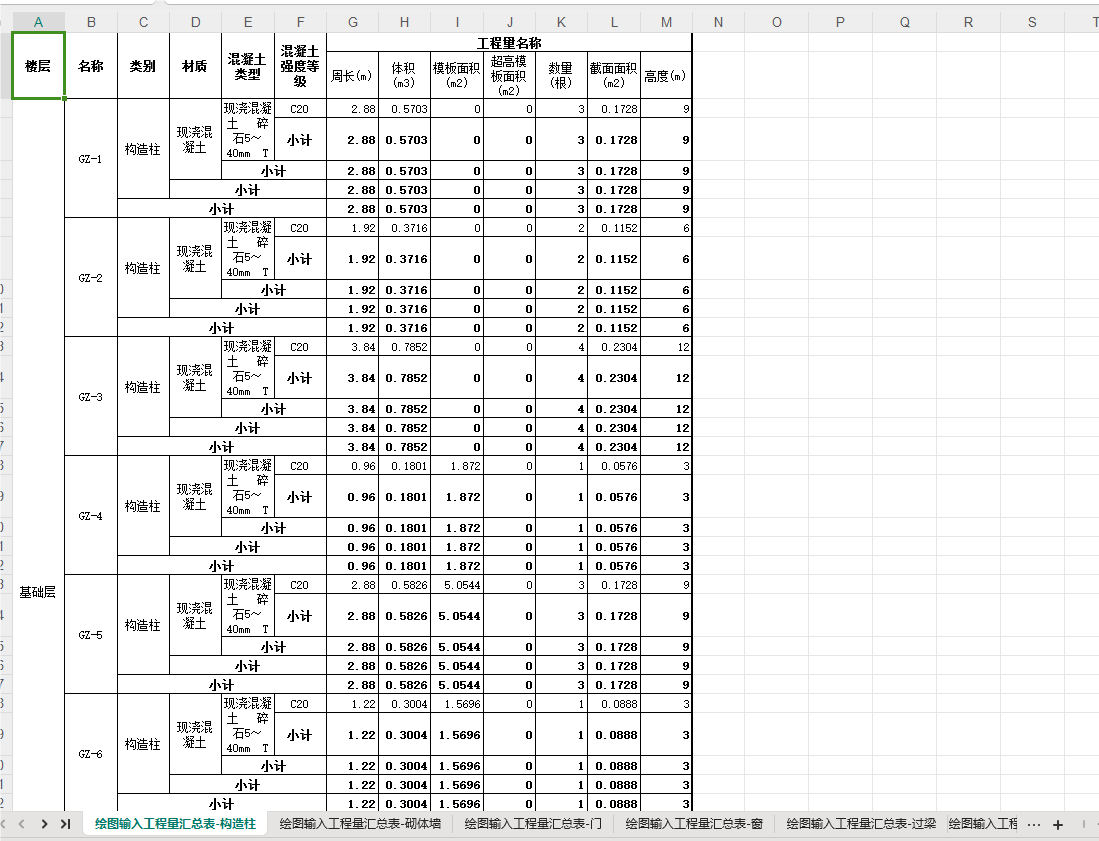Viewport: 1099px width, 841px height.
Task: Select the 过梁 sheet tab
Action: pos(861,824)
